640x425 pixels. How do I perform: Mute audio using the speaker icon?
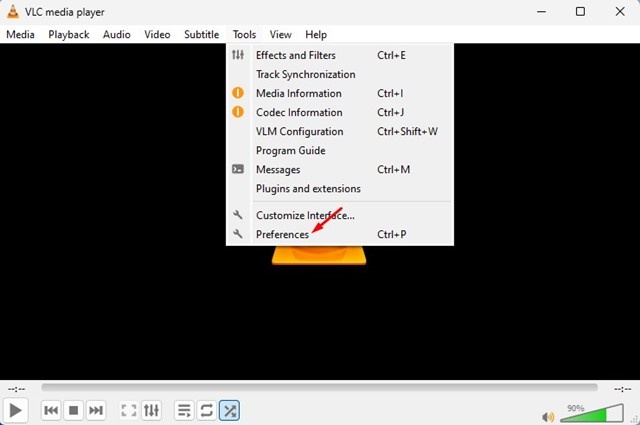pyautogui.click(x=548, y=417)
